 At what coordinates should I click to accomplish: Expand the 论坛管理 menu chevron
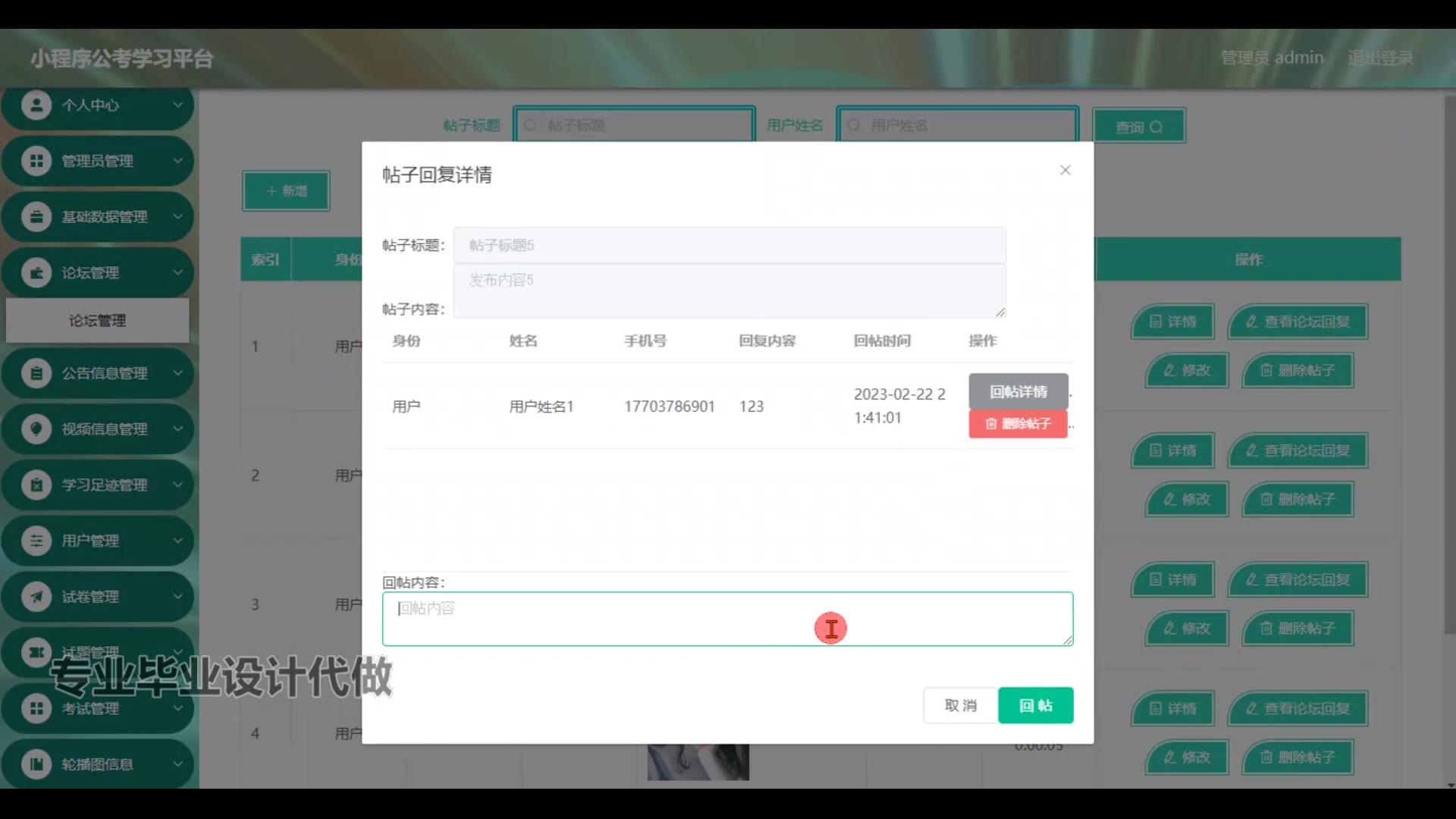(x=177, y=272)
